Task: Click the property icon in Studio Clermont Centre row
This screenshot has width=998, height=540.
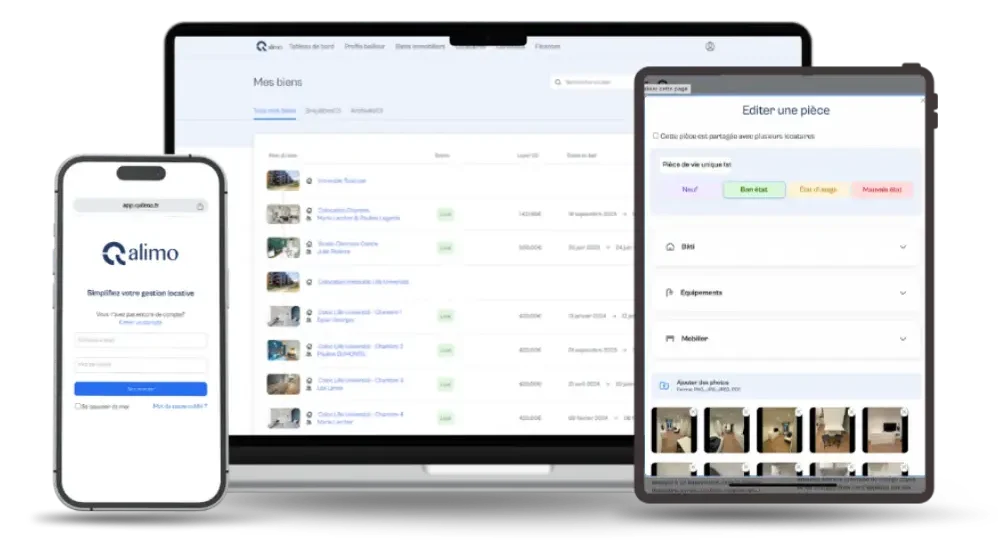Action: 309,244
